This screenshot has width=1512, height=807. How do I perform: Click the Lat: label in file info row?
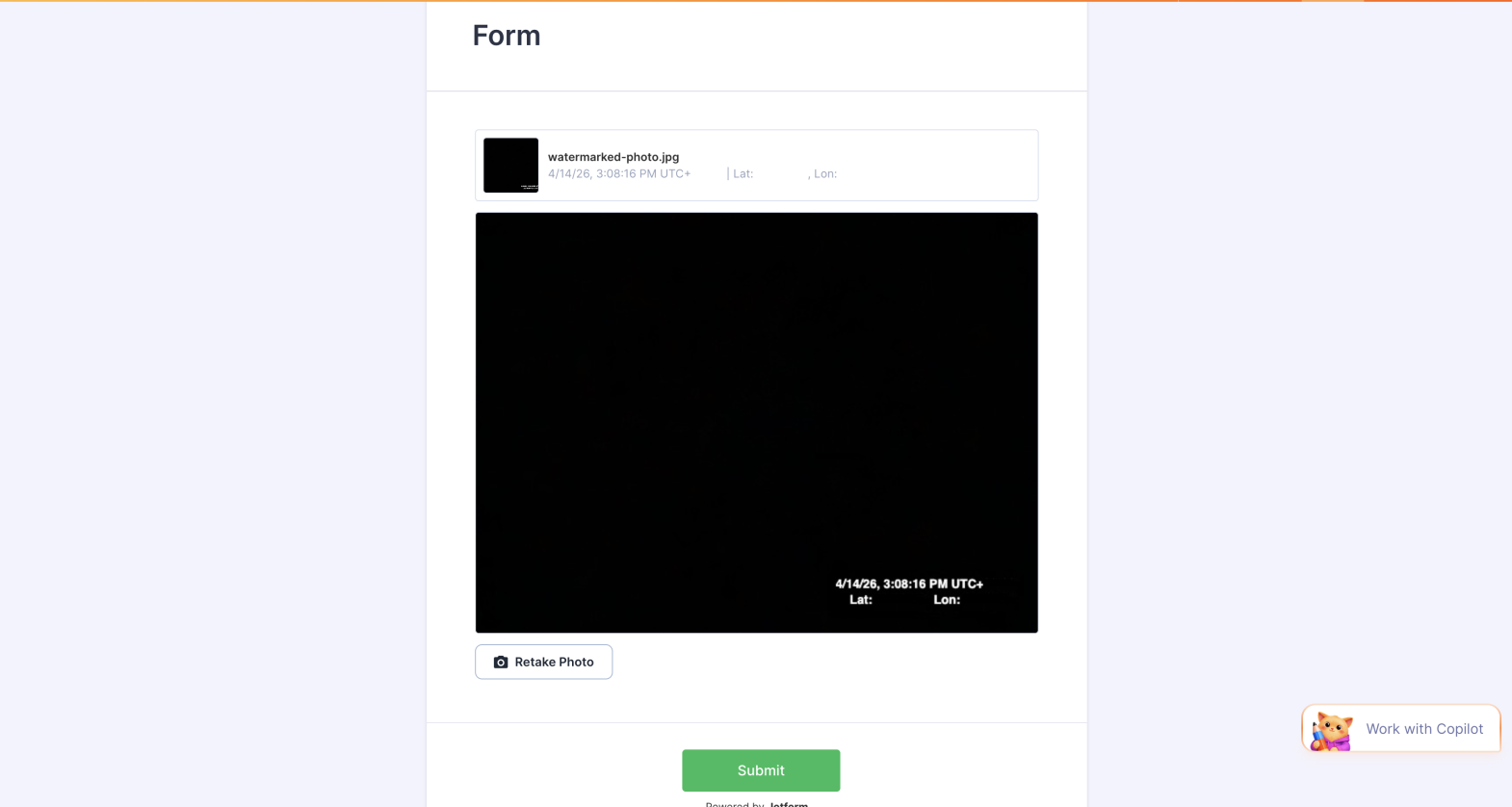[743, 174]
